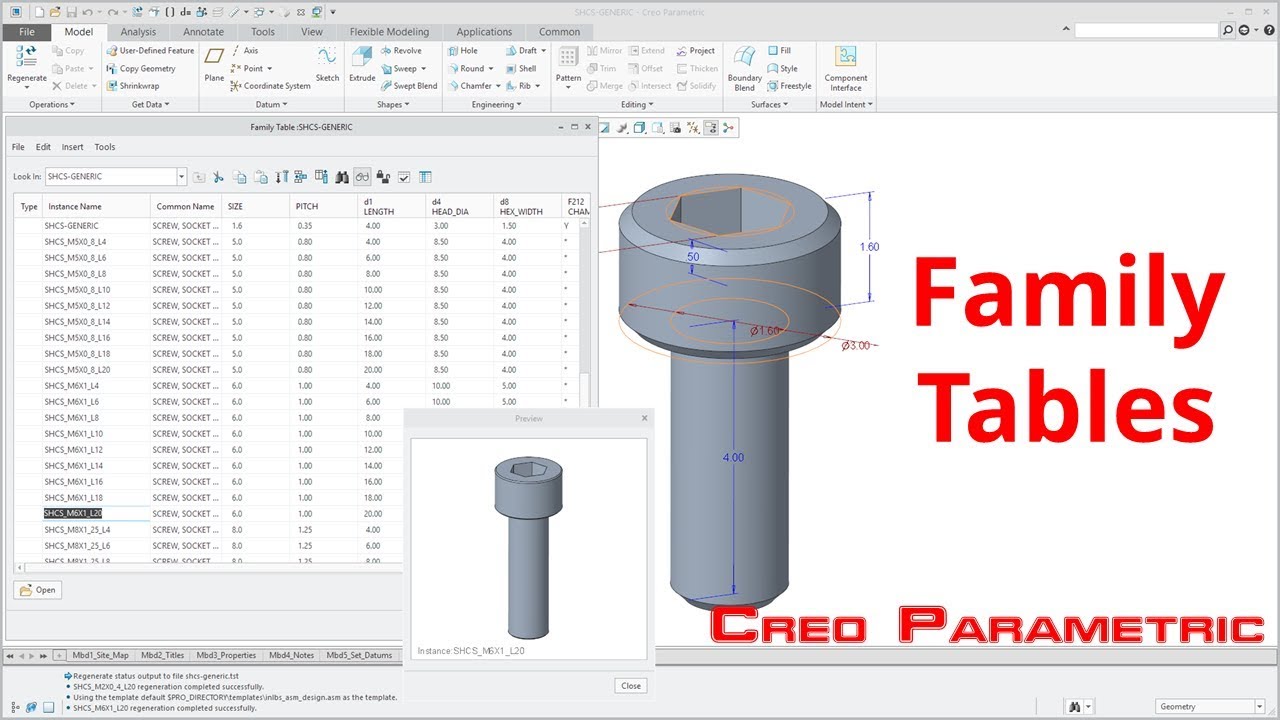Switch to the Analysis ribbon tab

click(x=138, y=32)
